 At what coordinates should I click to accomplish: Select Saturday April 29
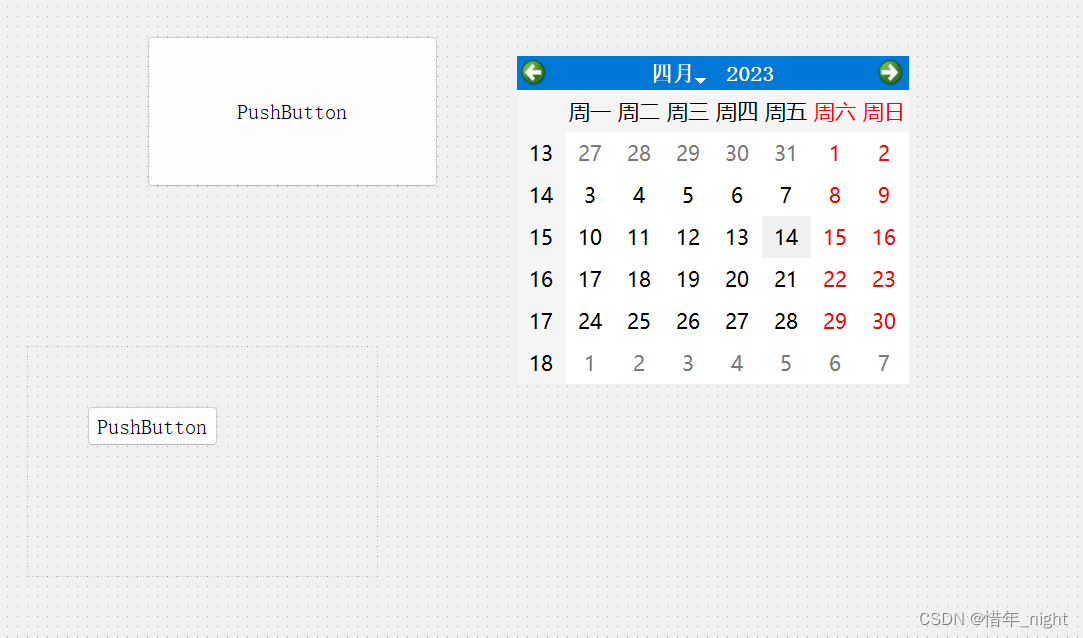click(835, 321)
